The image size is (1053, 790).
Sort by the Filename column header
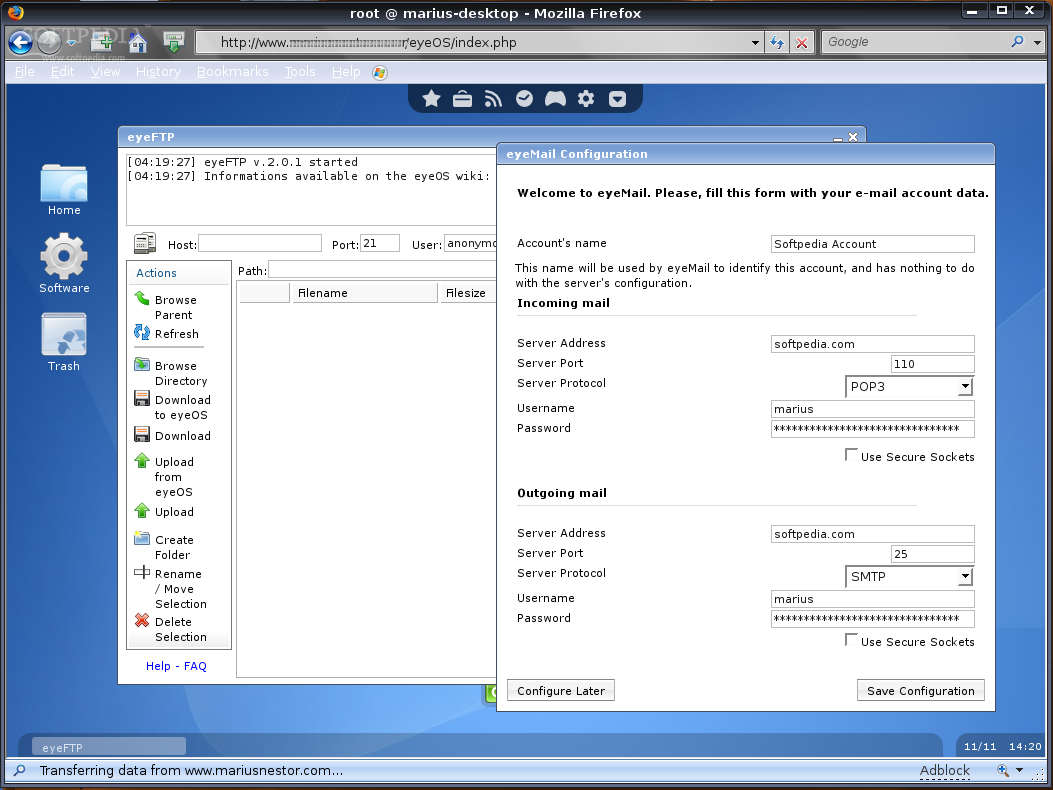coord(365,292)
